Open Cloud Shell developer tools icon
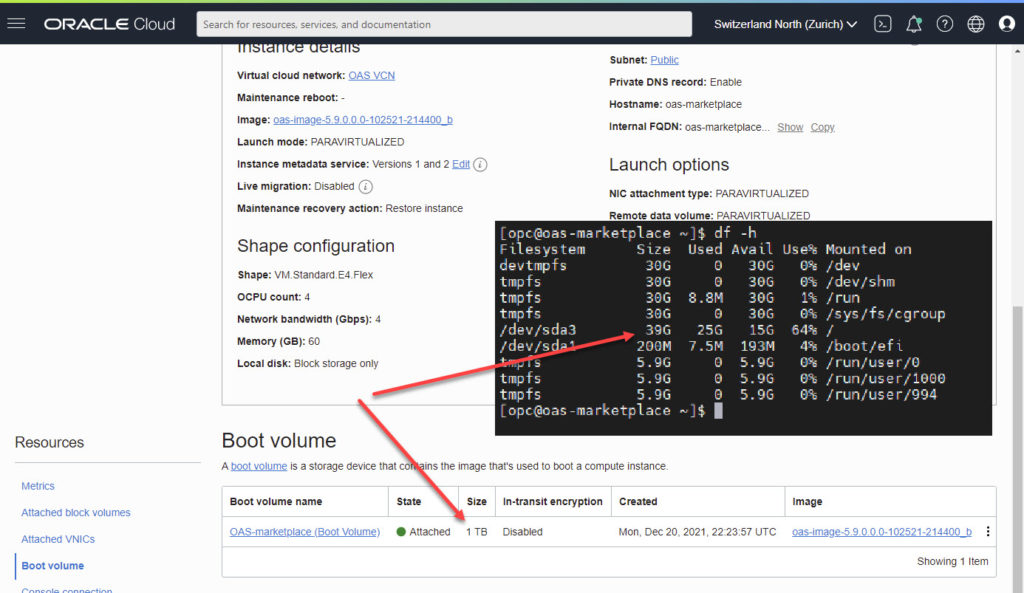Viewport: 1024px width, 593px height. pos(882,24)
